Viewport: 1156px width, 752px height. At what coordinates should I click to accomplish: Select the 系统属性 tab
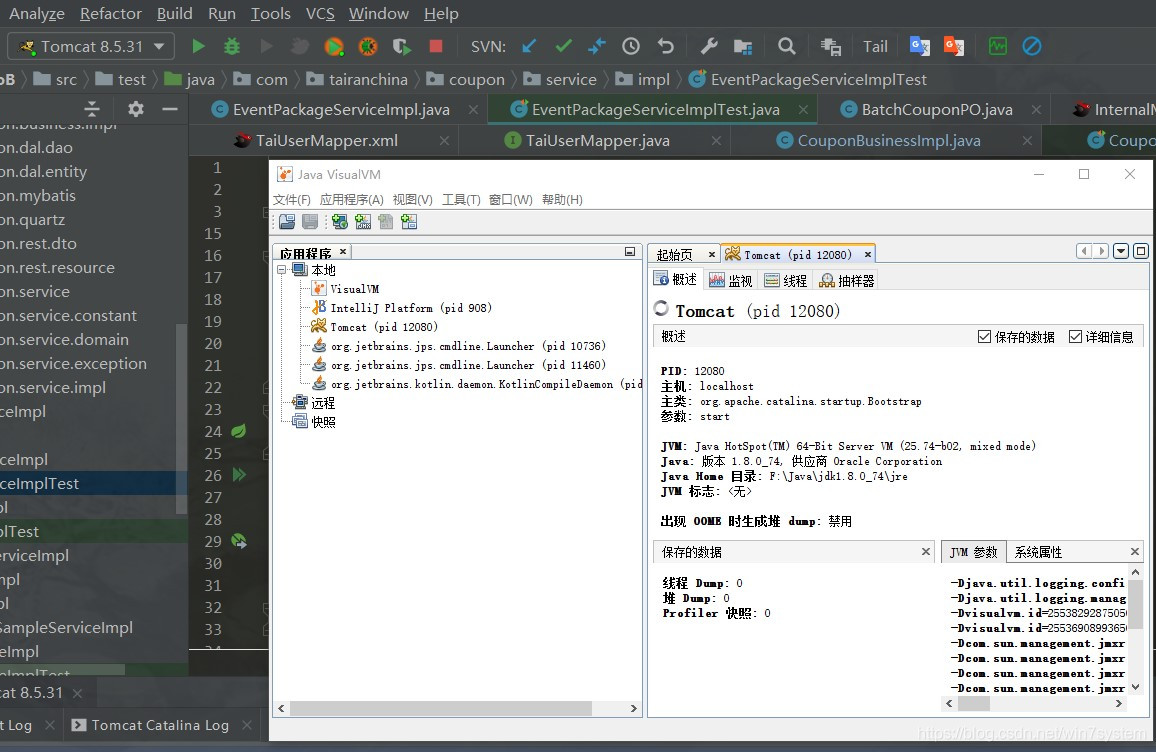(x=1038, y=552)
